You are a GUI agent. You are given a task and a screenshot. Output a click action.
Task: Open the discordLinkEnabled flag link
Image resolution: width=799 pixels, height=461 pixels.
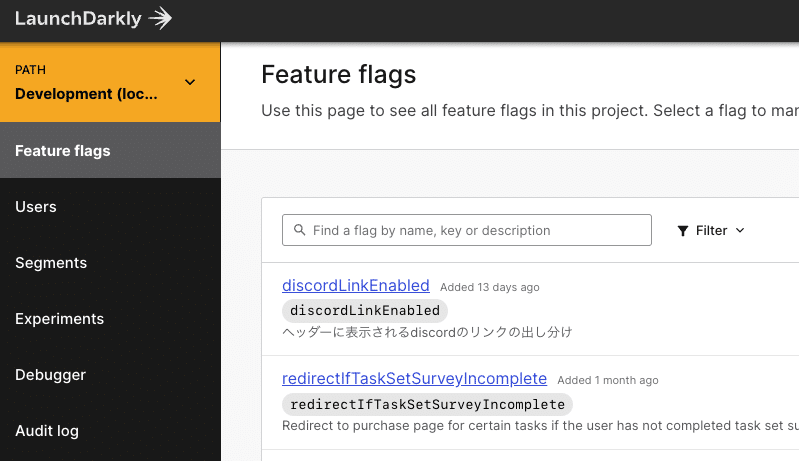356,285
